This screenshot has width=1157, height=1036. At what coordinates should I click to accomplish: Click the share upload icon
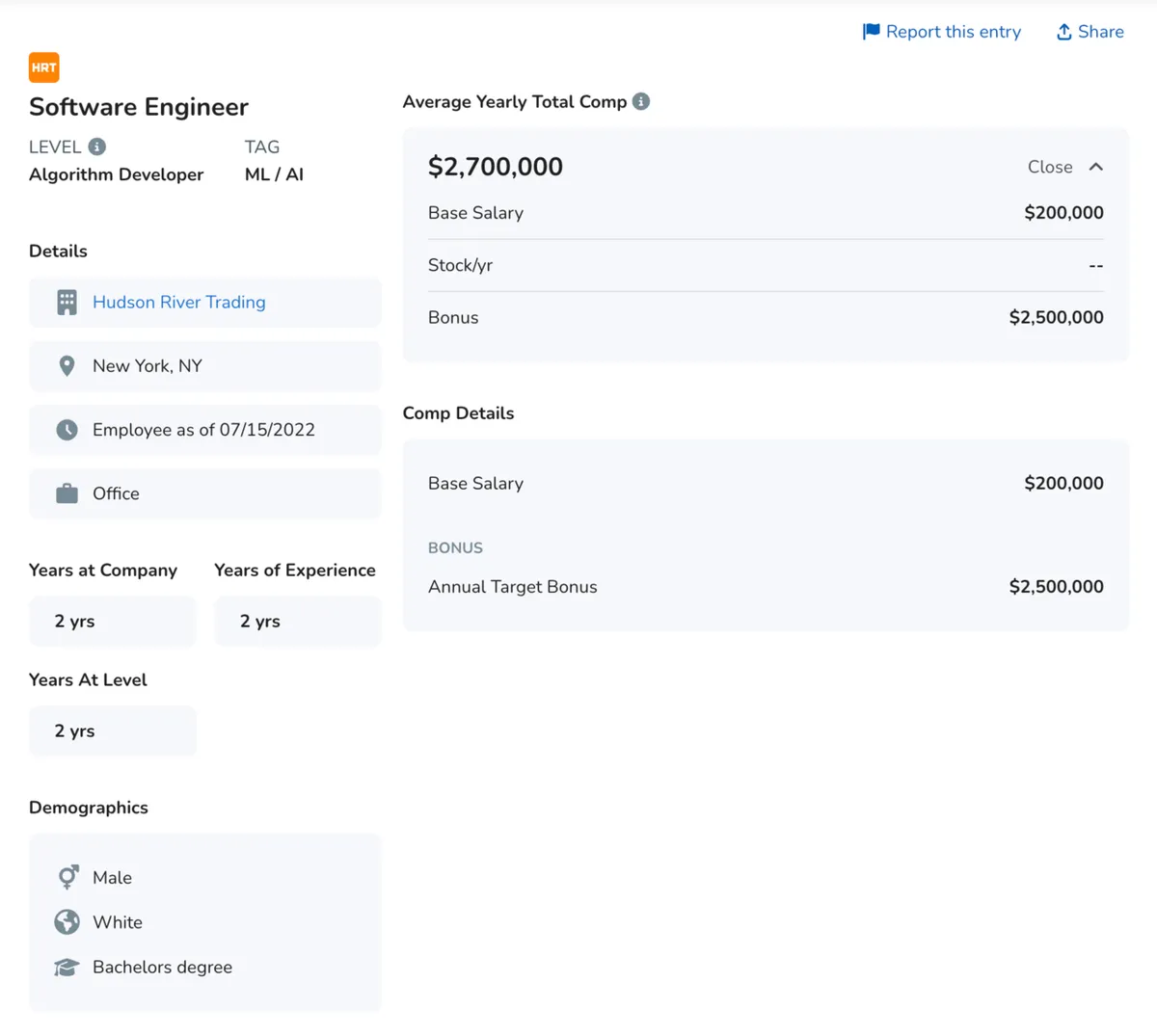click(1063, 32)
